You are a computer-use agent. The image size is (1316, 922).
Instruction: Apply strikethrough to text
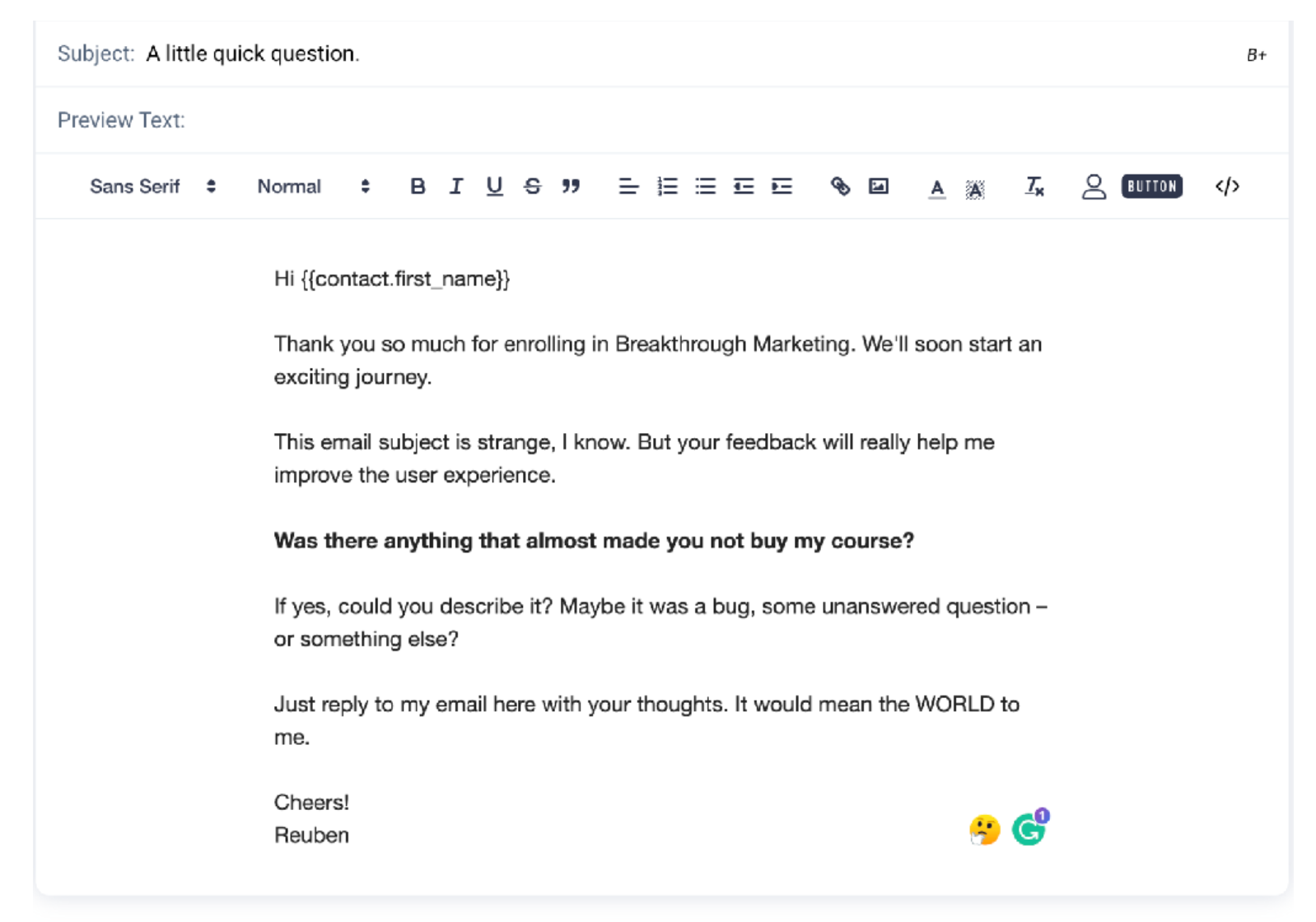point(532,187)
